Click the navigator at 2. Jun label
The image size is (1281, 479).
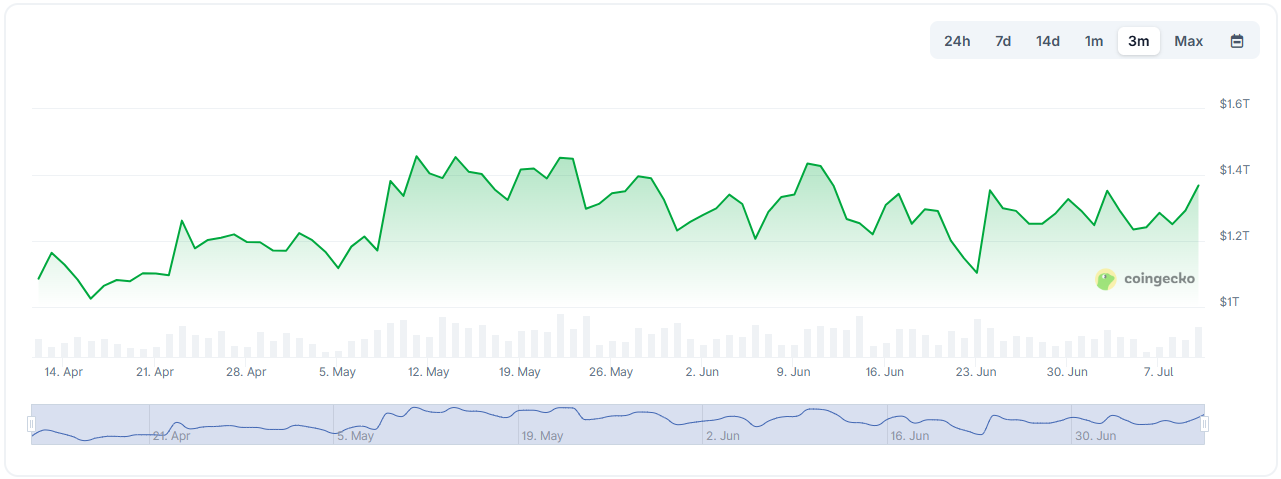(x=722, y=436)
